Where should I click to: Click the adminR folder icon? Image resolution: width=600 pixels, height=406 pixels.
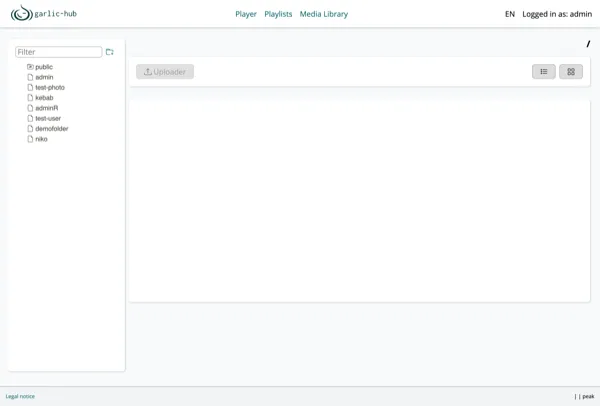click(30, 108)
